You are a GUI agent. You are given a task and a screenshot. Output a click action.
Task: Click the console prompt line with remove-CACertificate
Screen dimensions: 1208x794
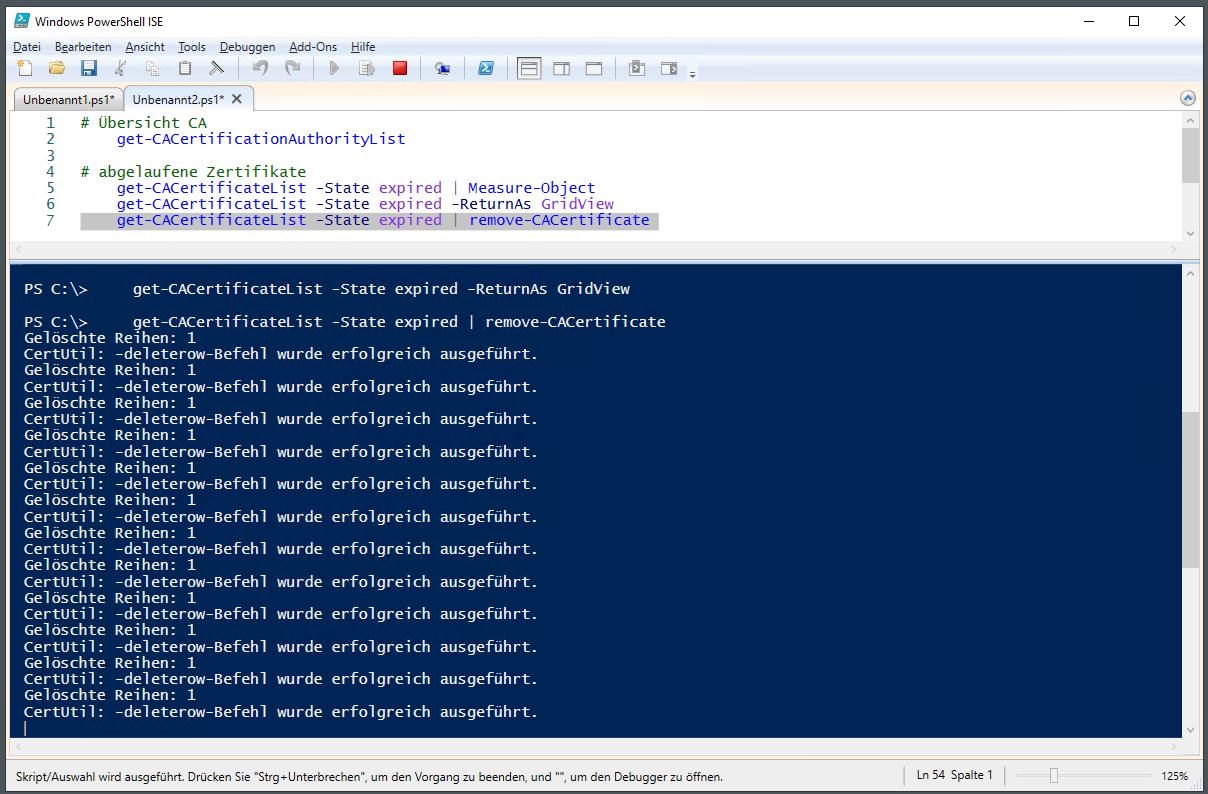pyautogui.click(x=344, y=322)
